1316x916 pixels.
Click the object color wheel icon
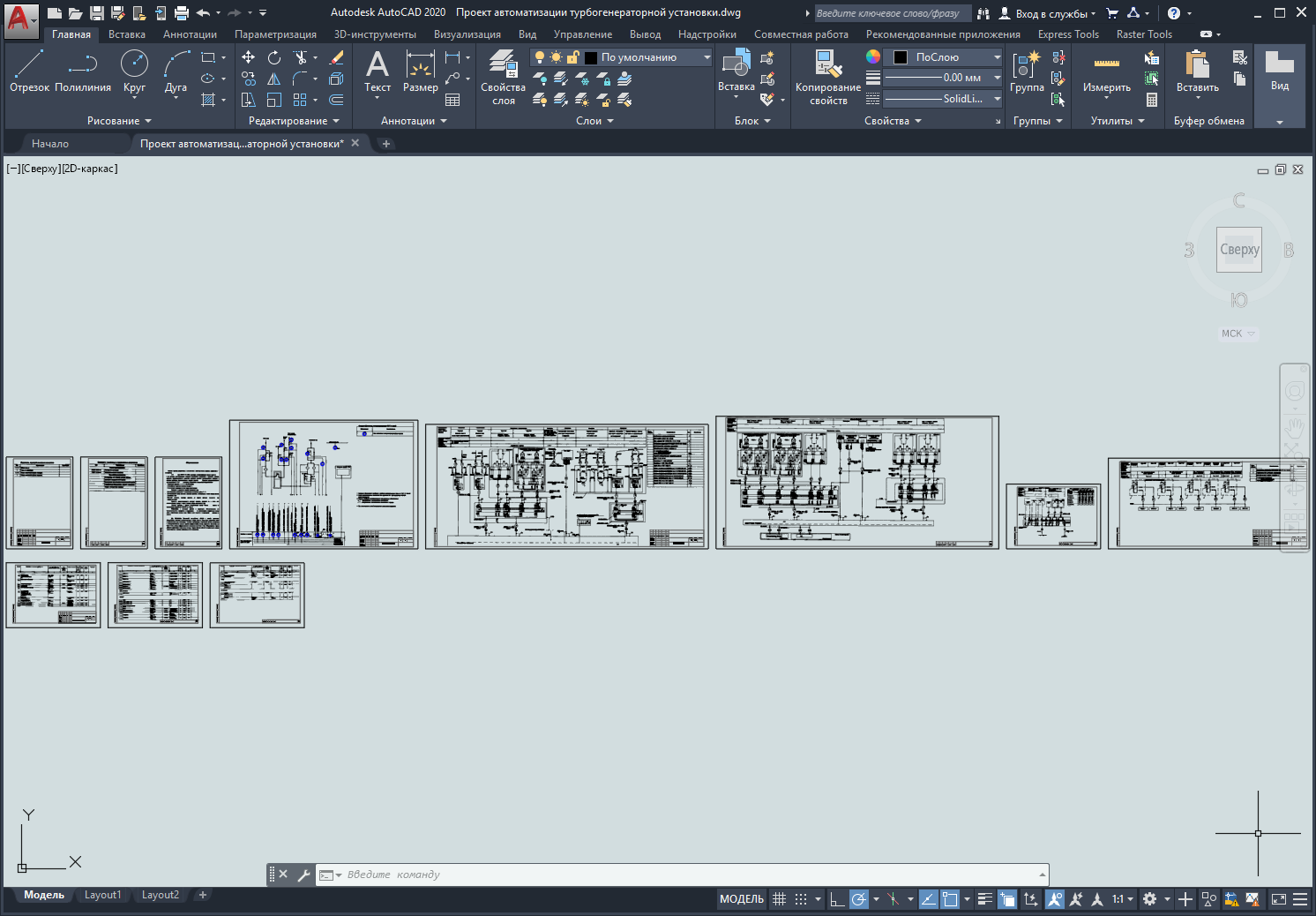pos(872,56)
